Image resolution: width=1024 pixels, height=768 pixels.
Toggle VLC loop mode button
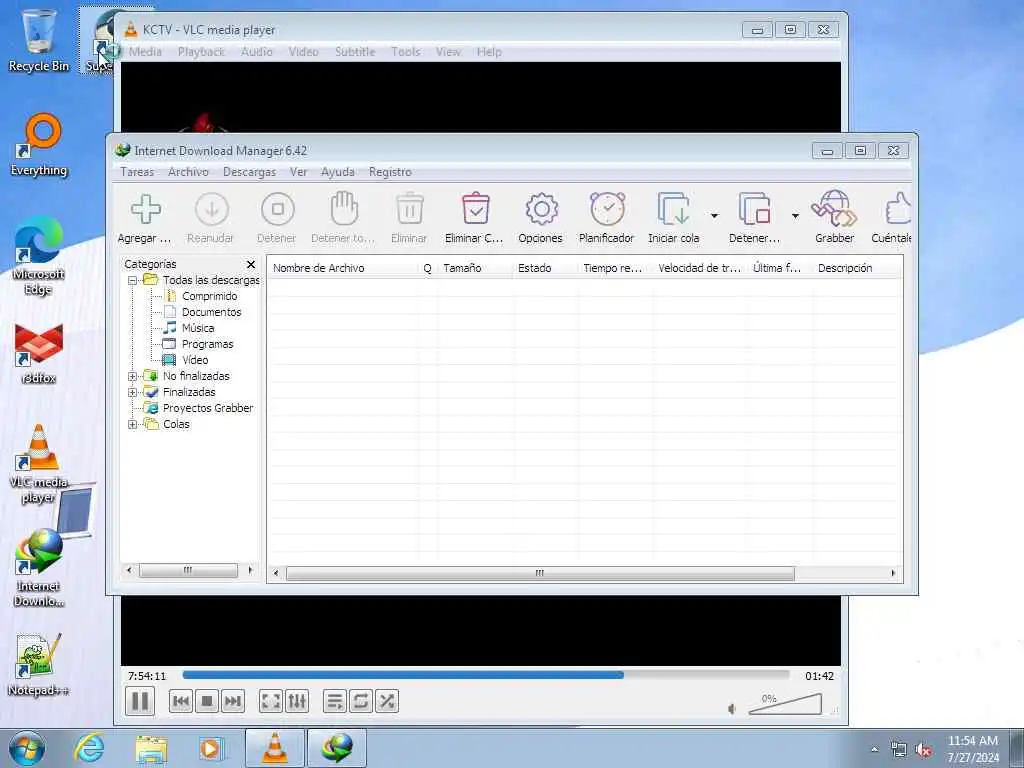[360, 701]
